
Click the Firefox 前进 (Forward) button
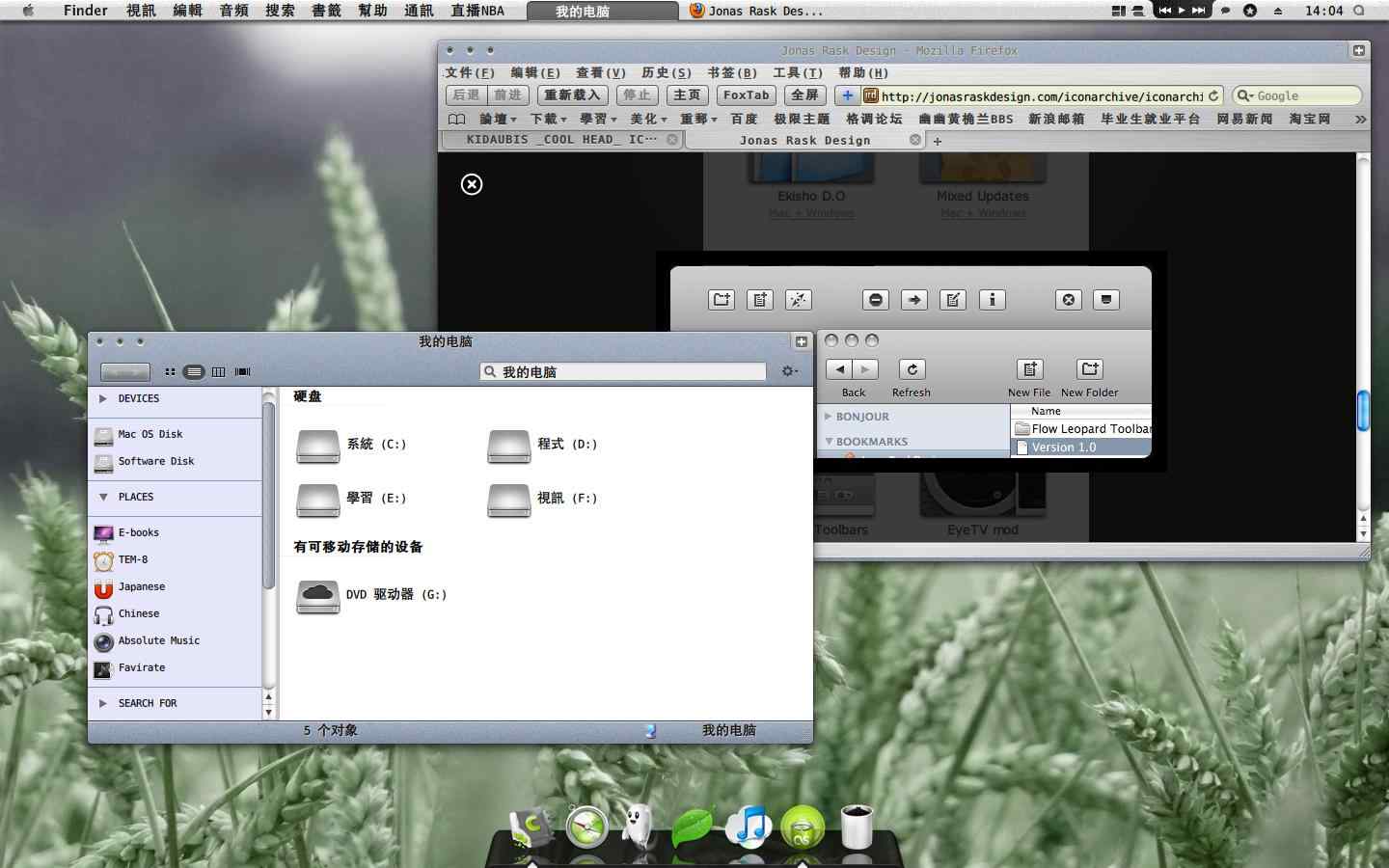click(507, 95)
